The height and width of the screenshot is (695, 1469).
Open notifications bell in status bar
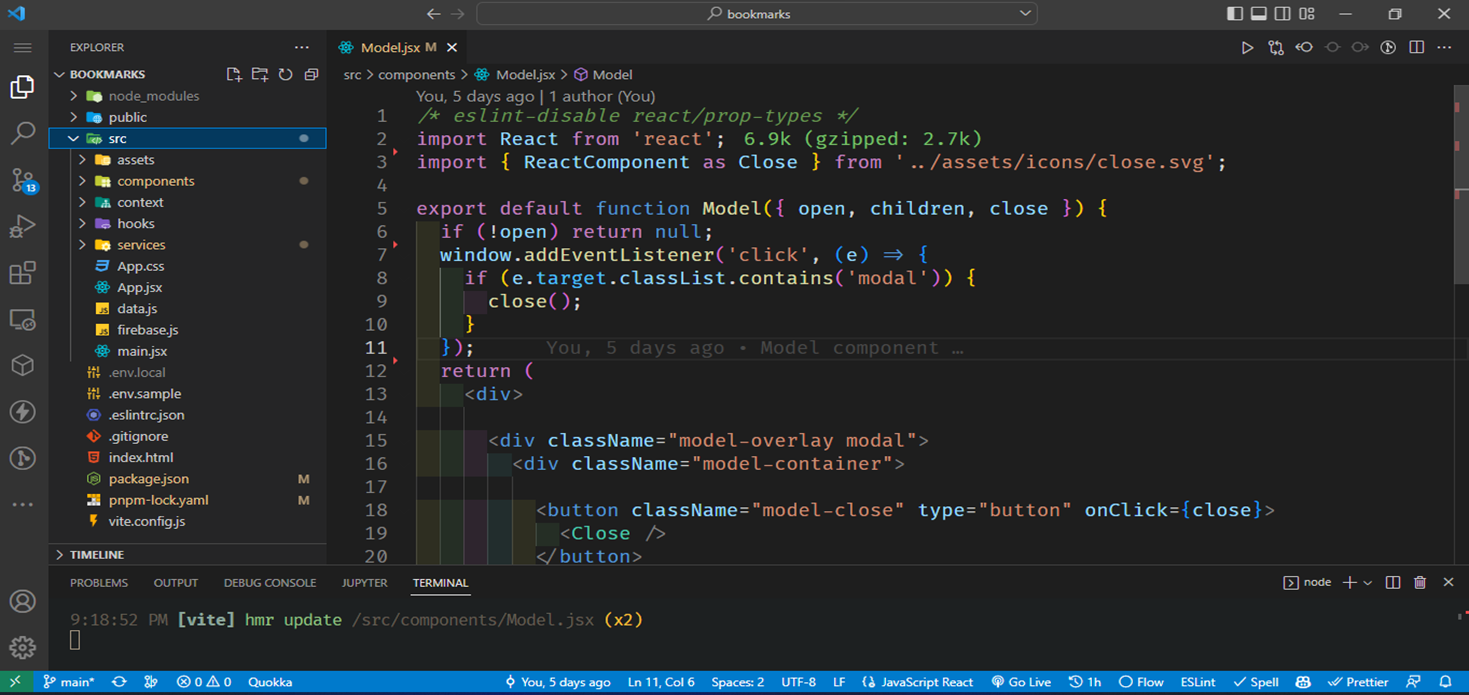(x=1445, y=682)
